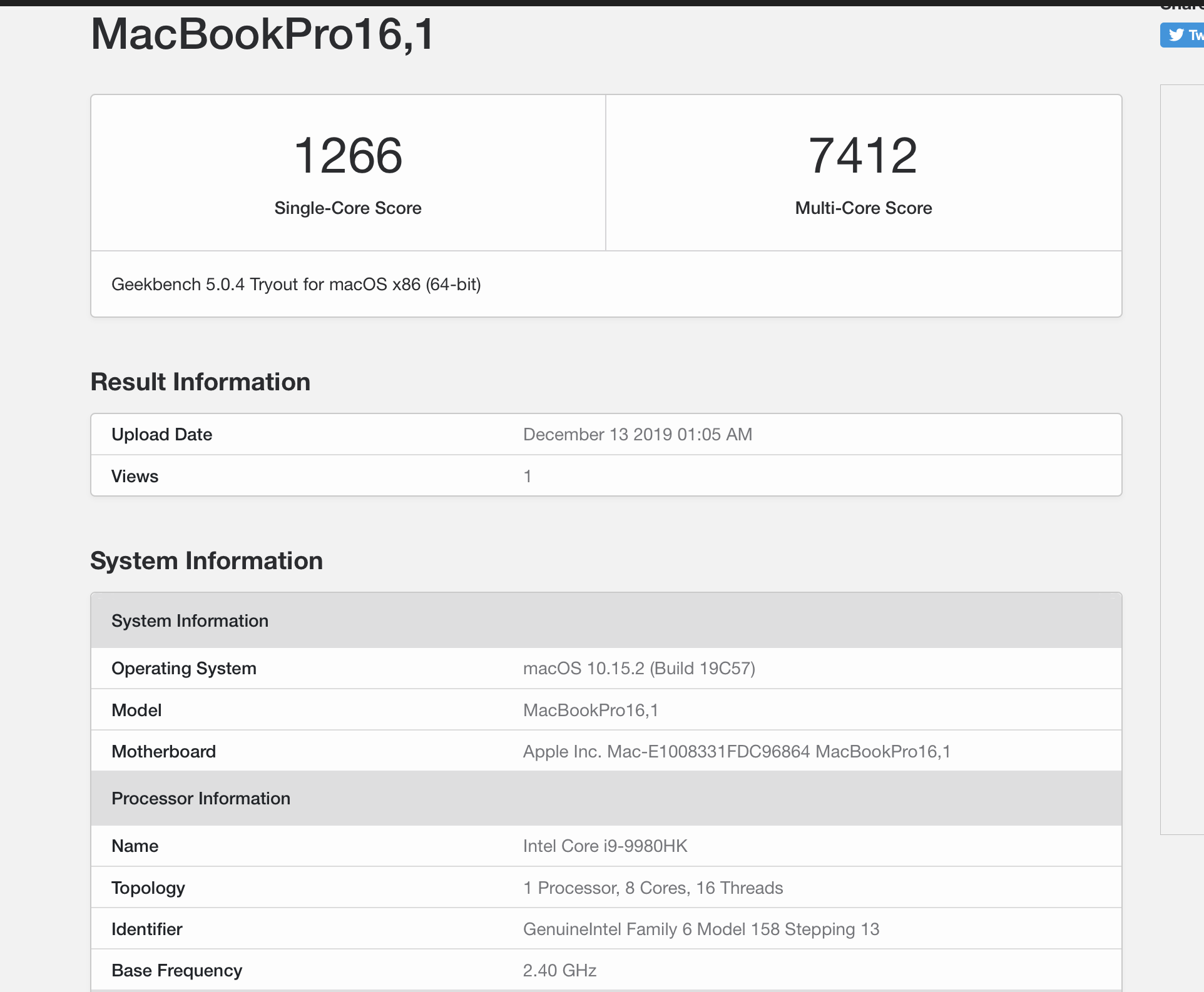Select the macOS 10.15.2 (Build 19C57) value
This screenshot has height=992, width=1204.
click(639, 668)
